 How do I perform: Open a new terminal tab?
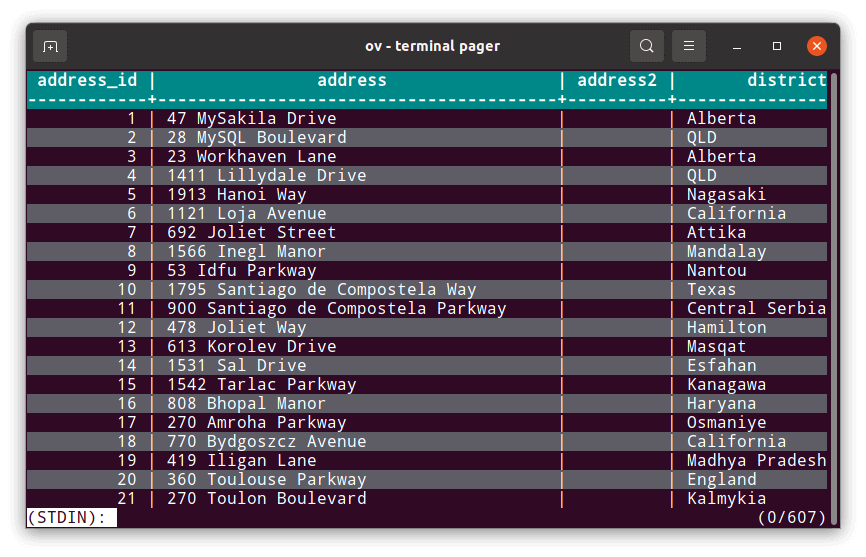[50, 46]
